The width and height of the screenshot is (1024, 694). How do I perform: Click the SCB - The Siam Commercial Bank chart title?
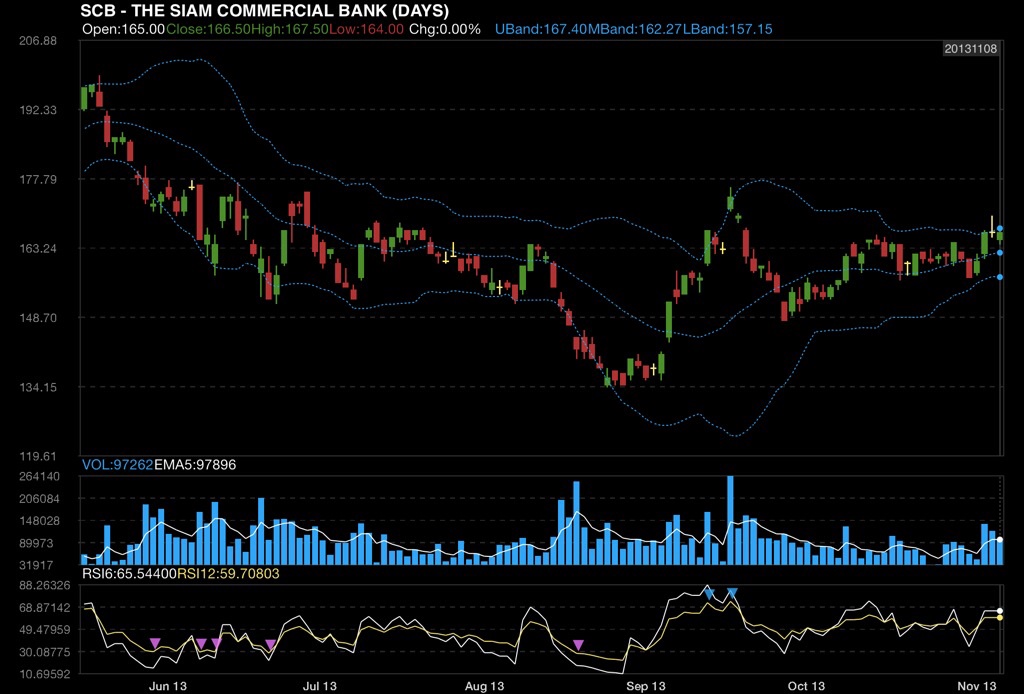coord(264,10)
